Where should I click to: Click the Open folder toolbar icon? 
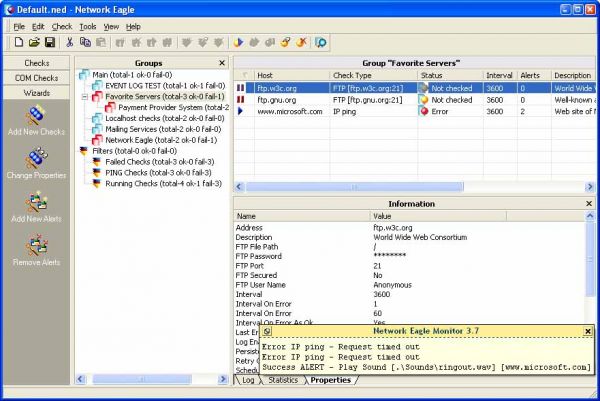click(x=34, y=43)
